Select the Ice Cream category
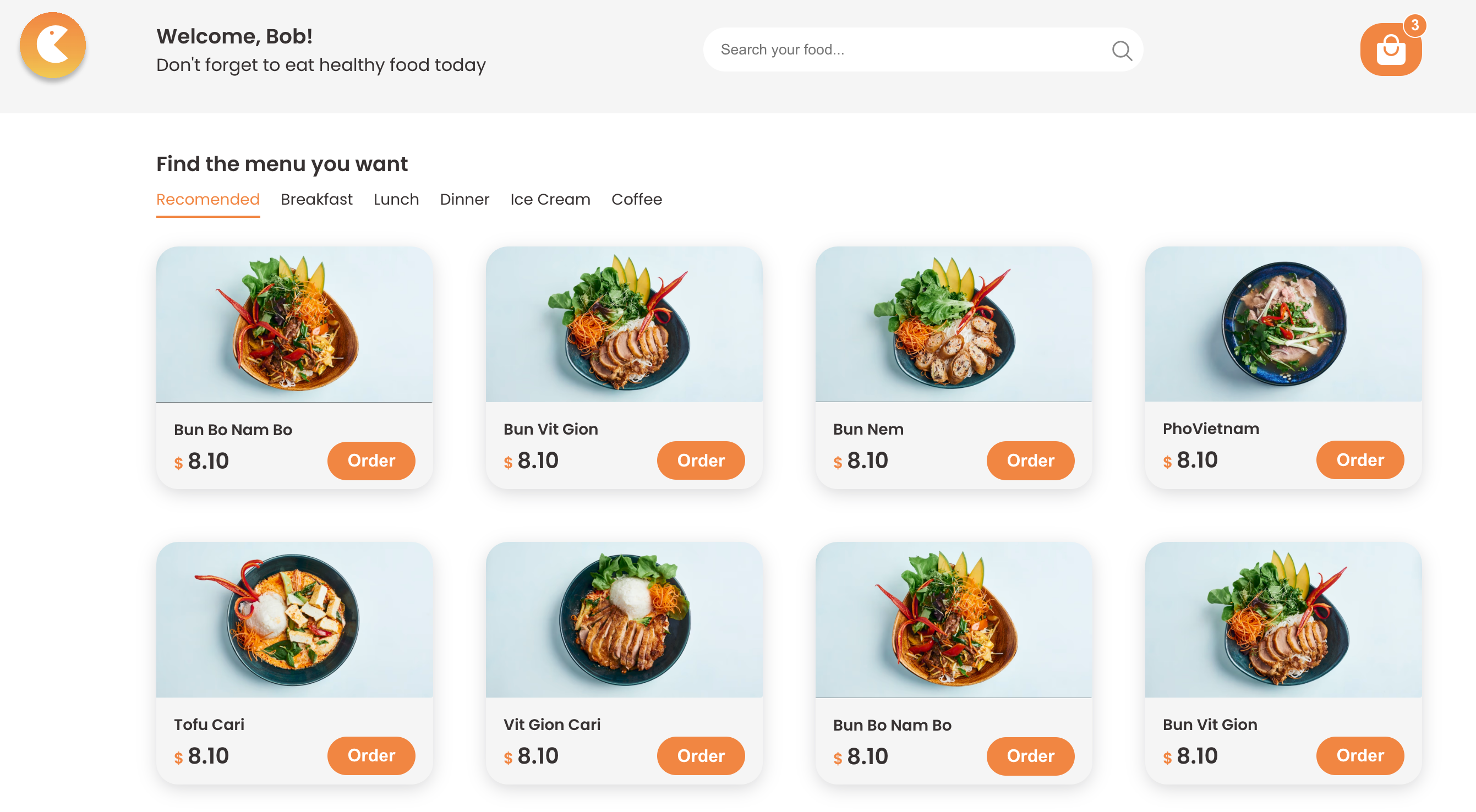Screen dimensions: 1476x812 pyautogui.click(x=550, y=199)
